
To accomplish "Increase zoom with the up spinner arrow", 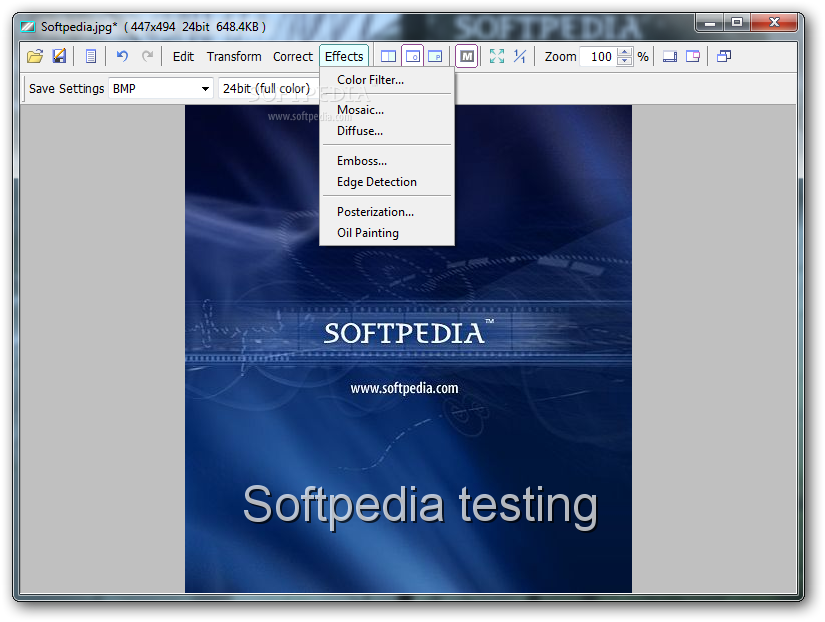I will click(x=625, y=52).
